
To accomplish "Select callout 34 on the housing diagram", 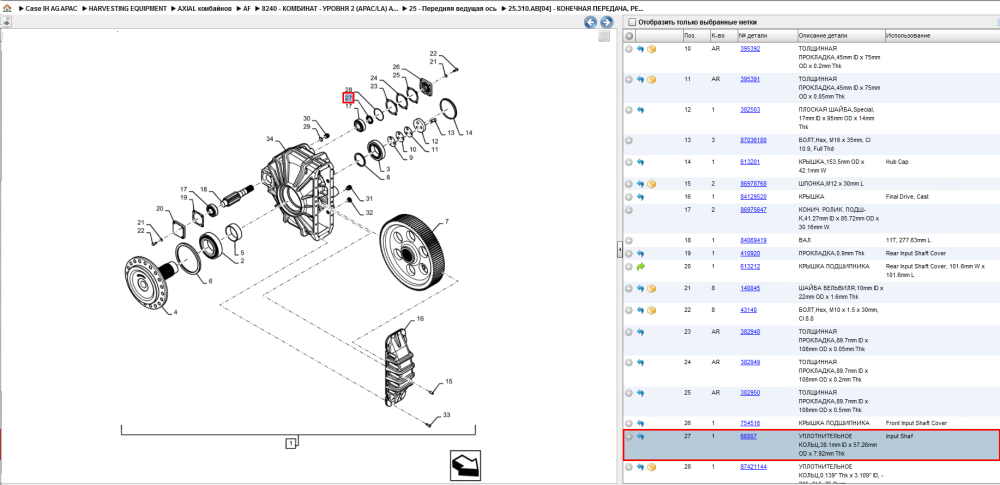I will point(269,138).
